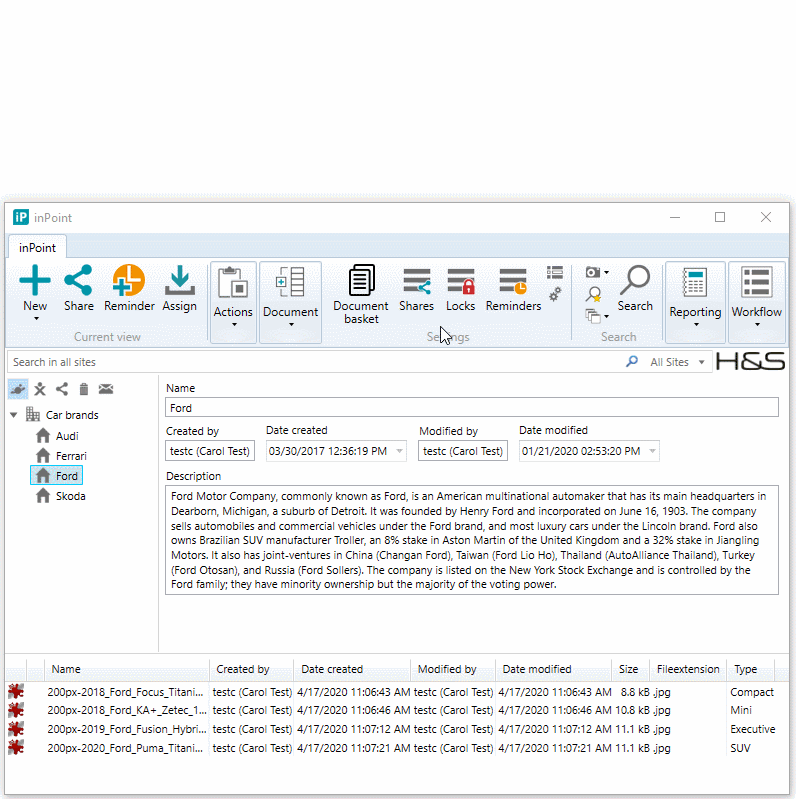Click the gears settings icon
Screen dimensions: 796x799
(555, 294)
